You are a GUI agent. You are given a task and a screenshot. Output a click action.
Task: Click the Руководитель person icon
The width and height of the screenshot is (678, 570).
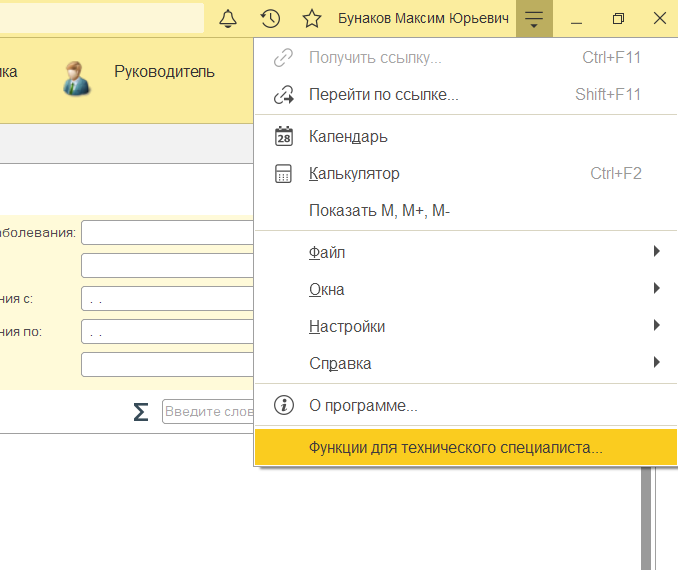coord(77,78)
